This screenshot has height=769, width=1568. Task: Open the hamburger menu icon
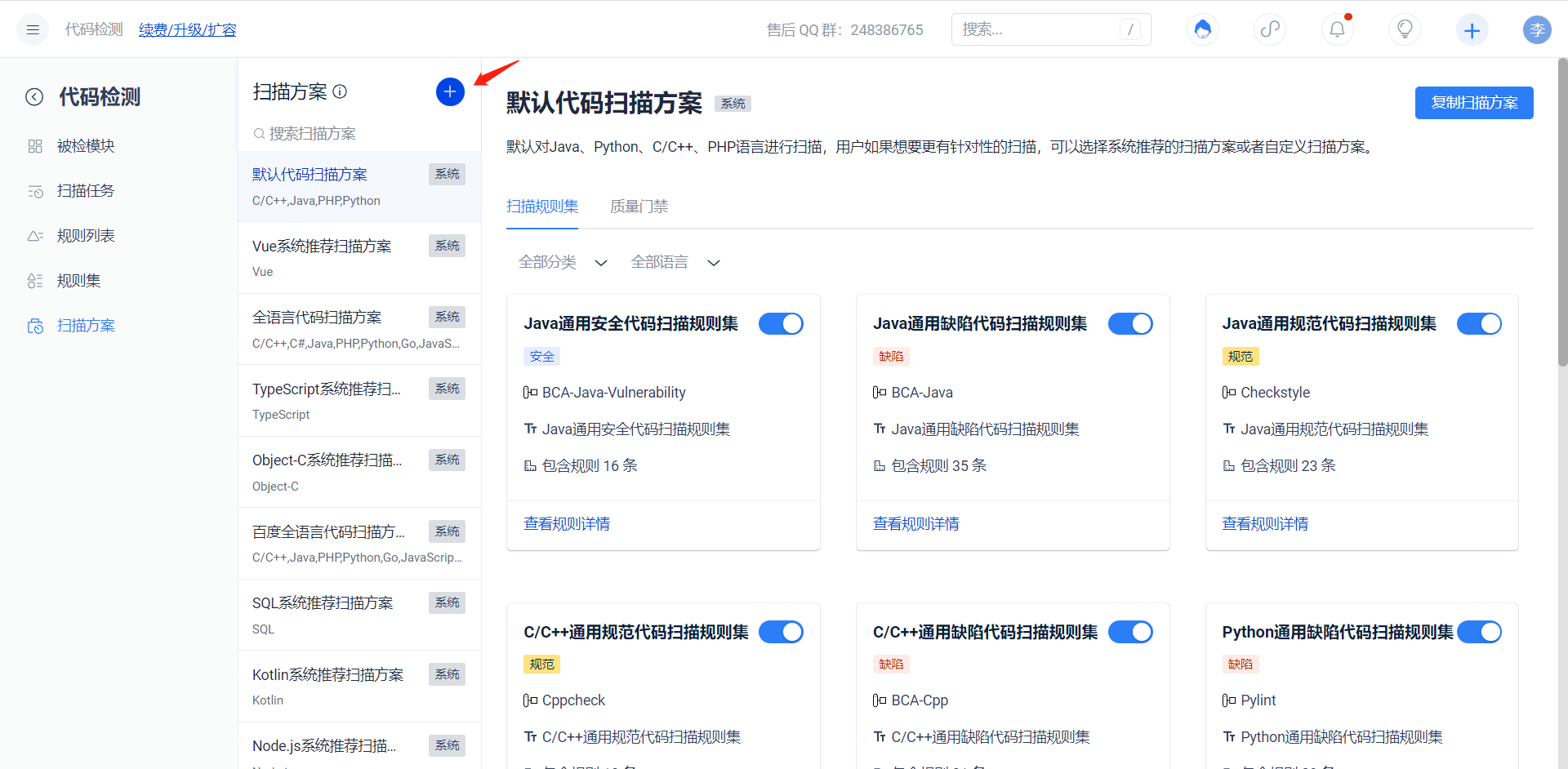pyautogui.click(x=33, y=30)
